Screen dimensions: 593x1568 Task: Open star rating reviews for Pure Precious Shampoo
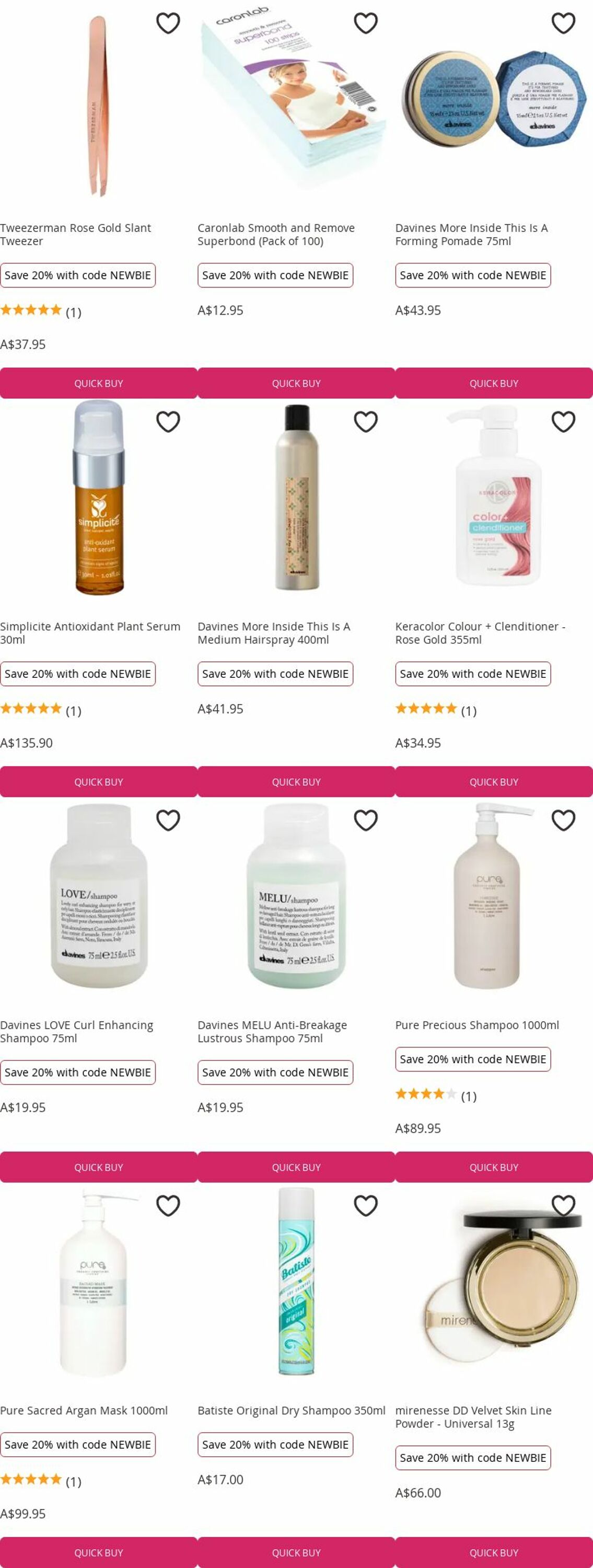tap(435, 1096)
